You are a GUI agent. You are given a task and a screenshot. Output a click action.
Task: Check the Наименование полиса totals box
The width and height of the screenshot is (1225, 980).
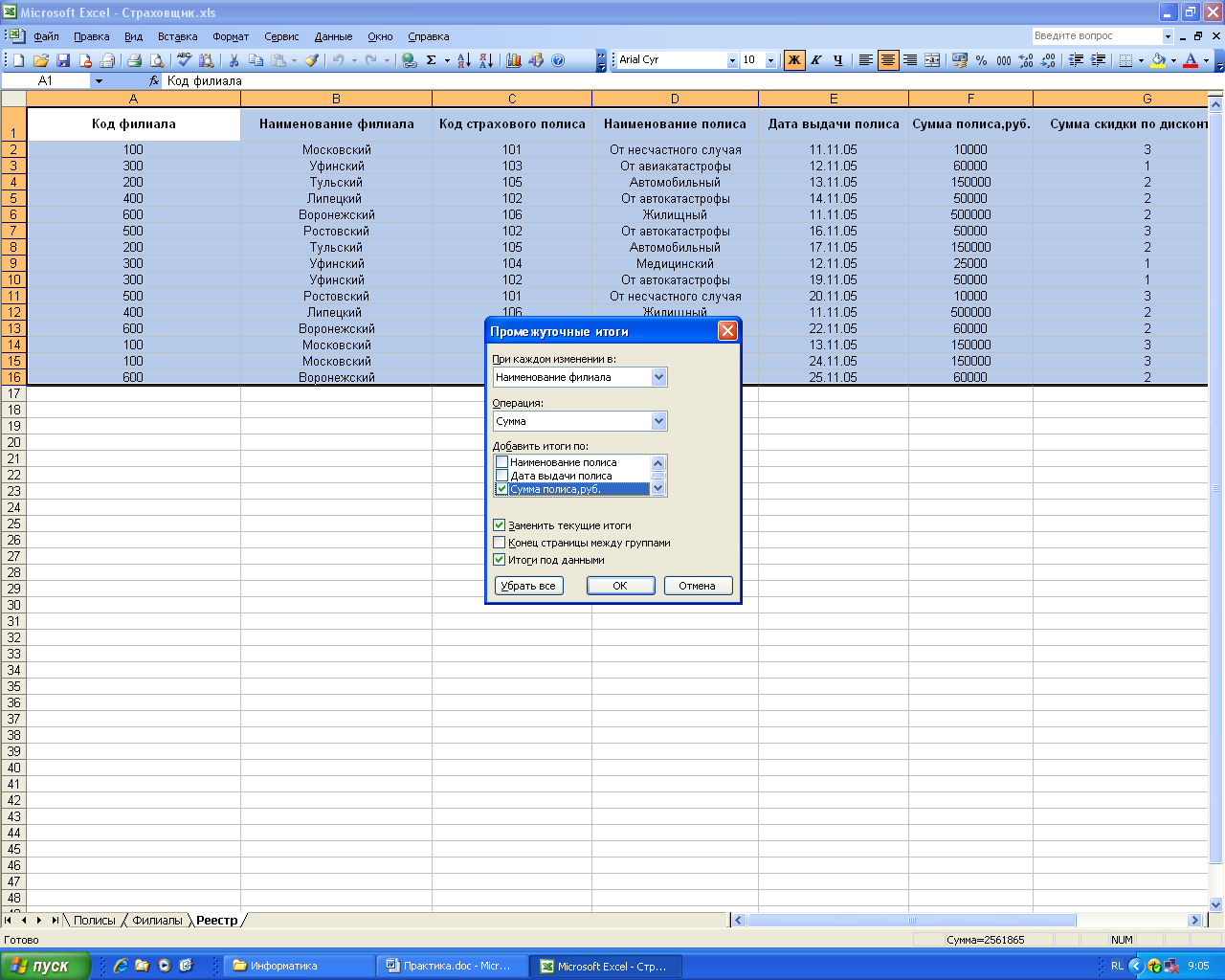click(501, 462)
